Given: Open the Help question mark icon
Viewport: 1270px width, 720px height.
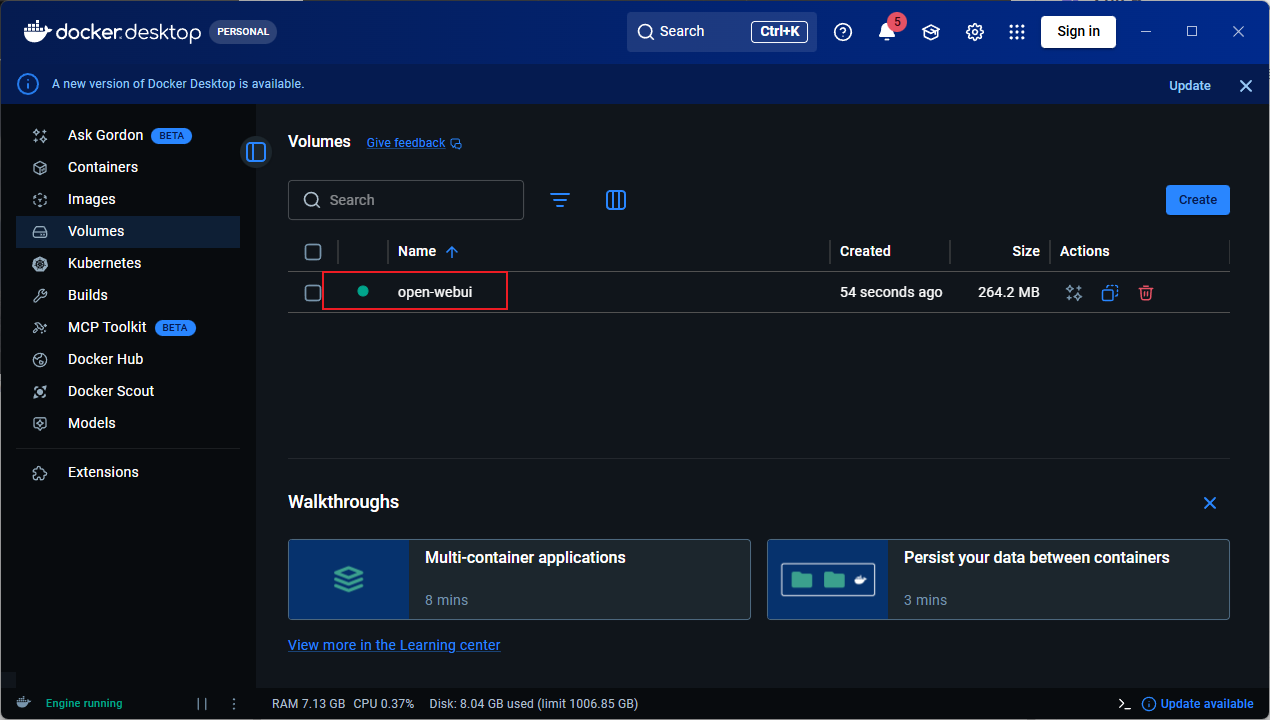Looking at the screenshot, I should tap(843, 32).
